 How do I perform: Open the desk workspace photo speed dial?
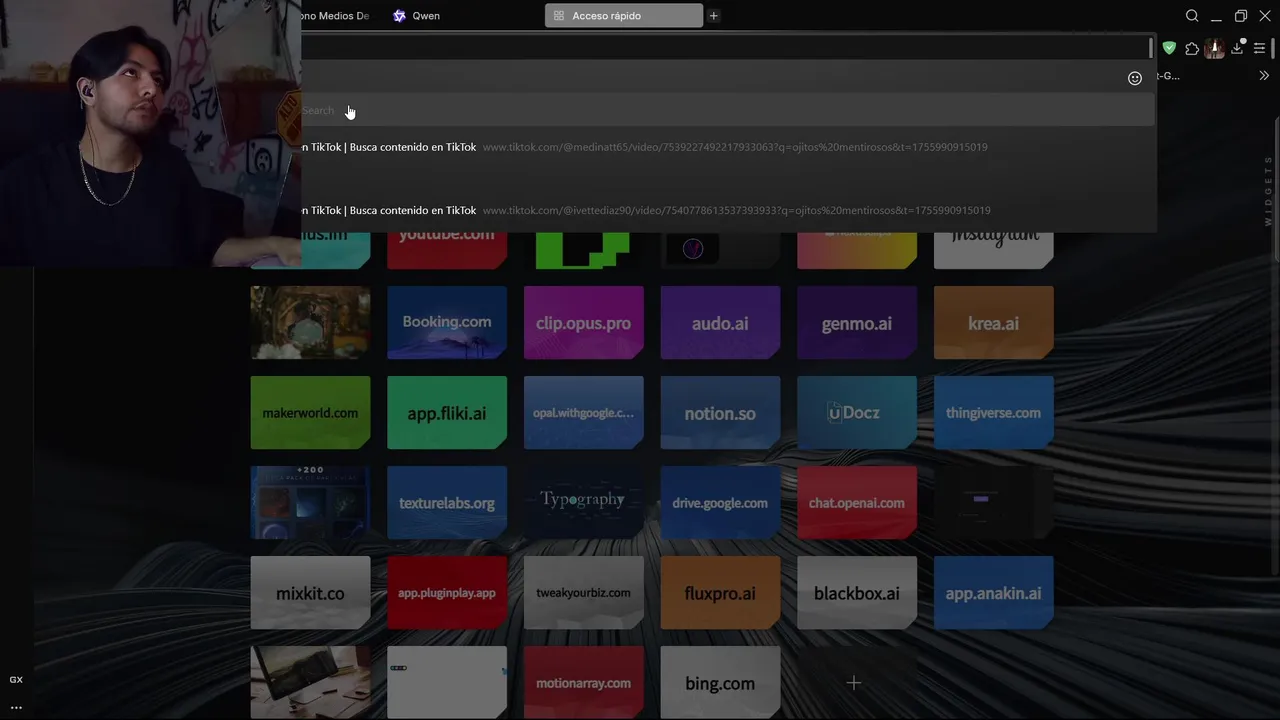coord(310,682)
